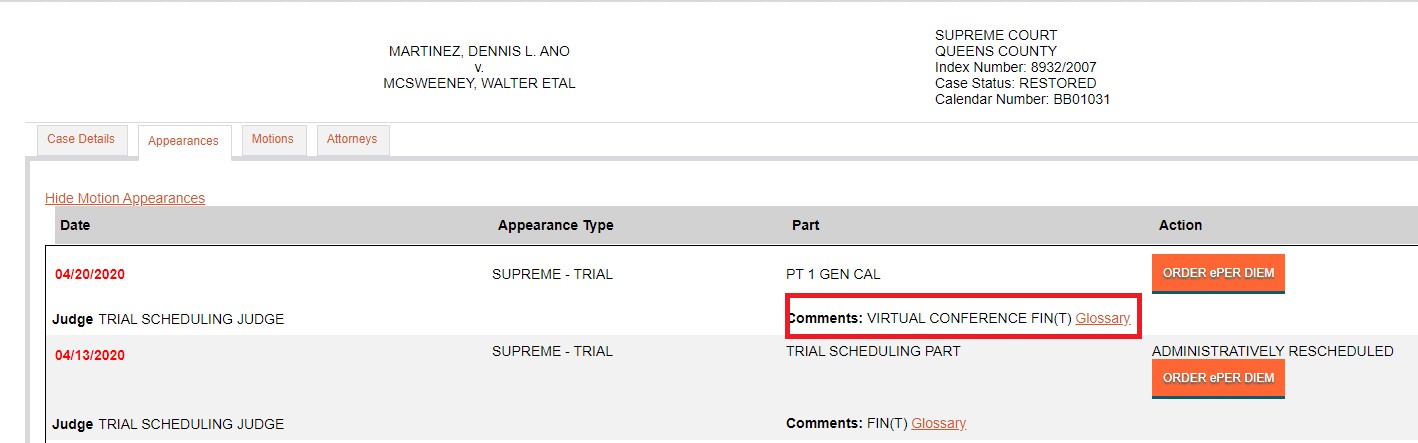Go to the Attorneys tab
This screenshot has height=443, width=1418.
[x=352, y=139]
